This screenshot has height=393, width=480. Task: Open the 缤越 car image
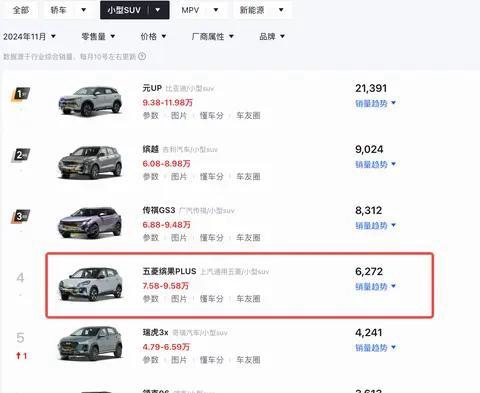(x=90, y=162)
